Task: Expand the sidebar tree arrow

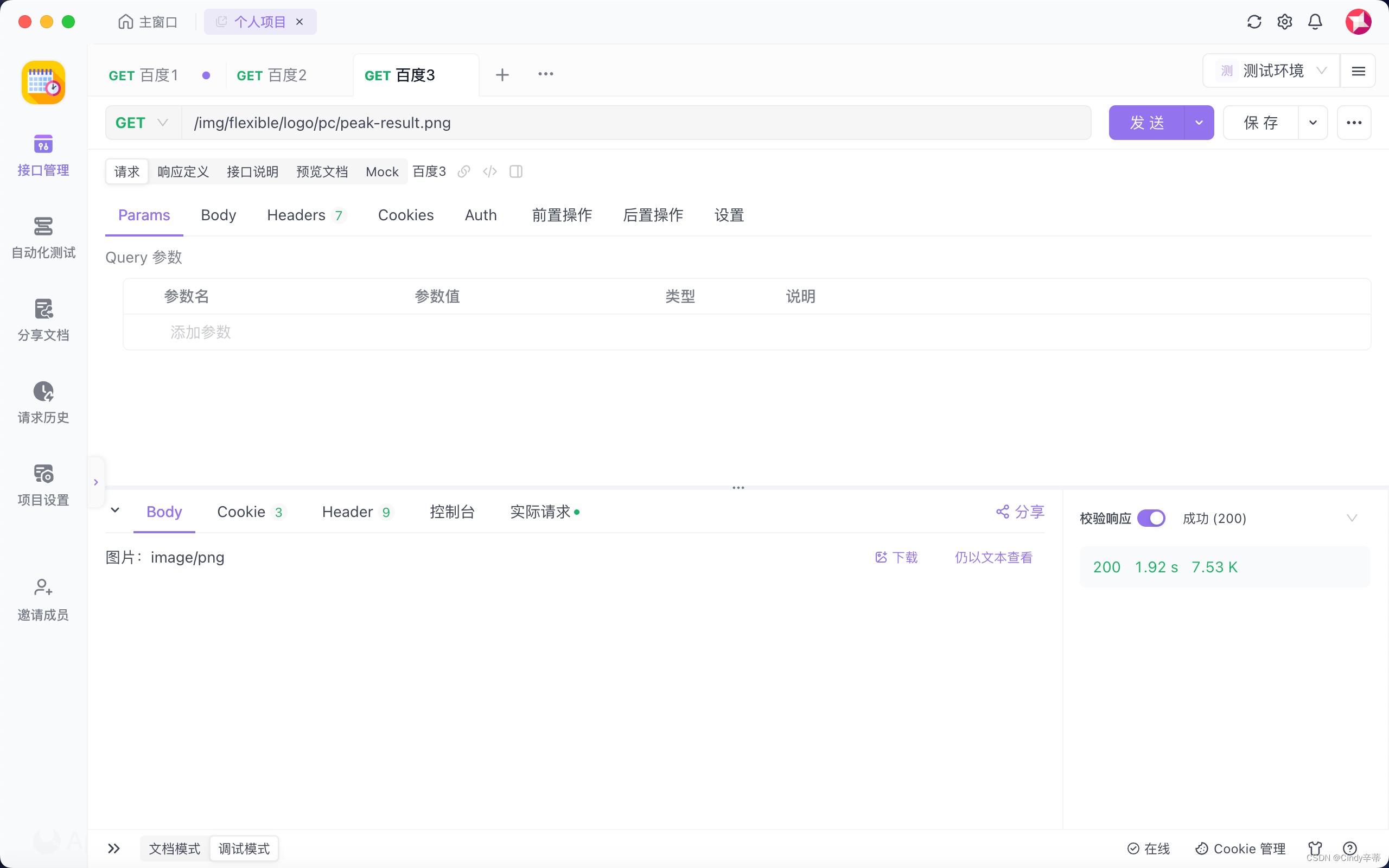Action: (96, 482)
